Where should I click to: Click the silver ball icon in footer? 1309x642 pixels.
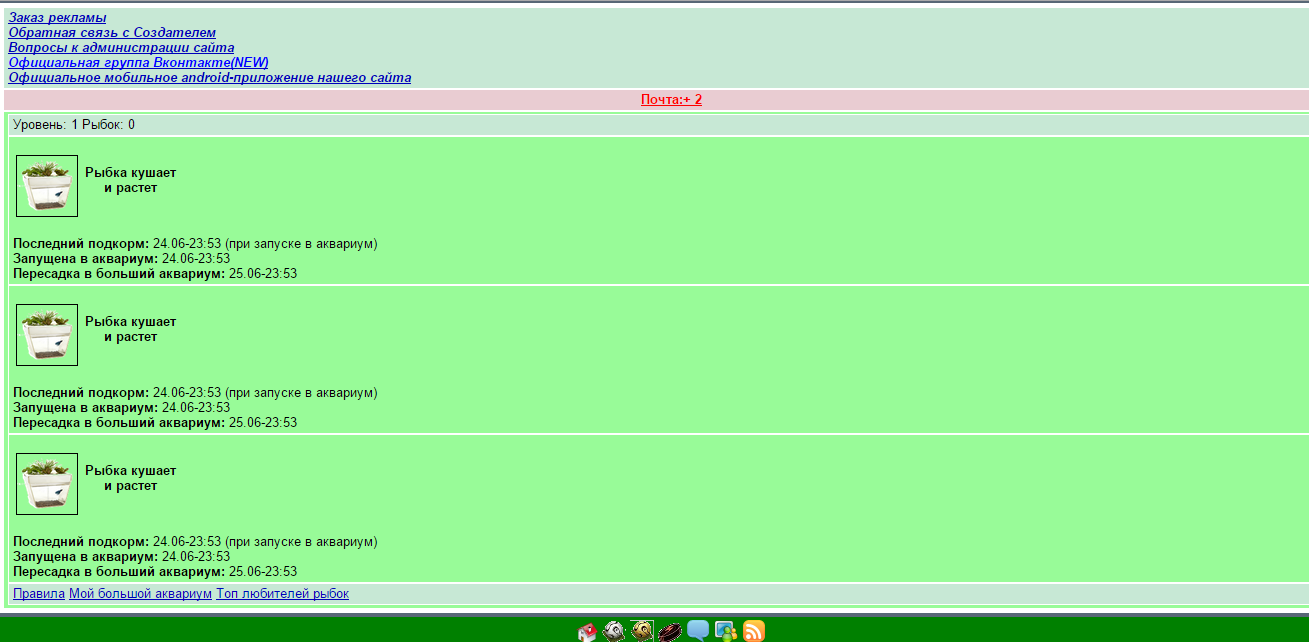[x=614, y=631]
